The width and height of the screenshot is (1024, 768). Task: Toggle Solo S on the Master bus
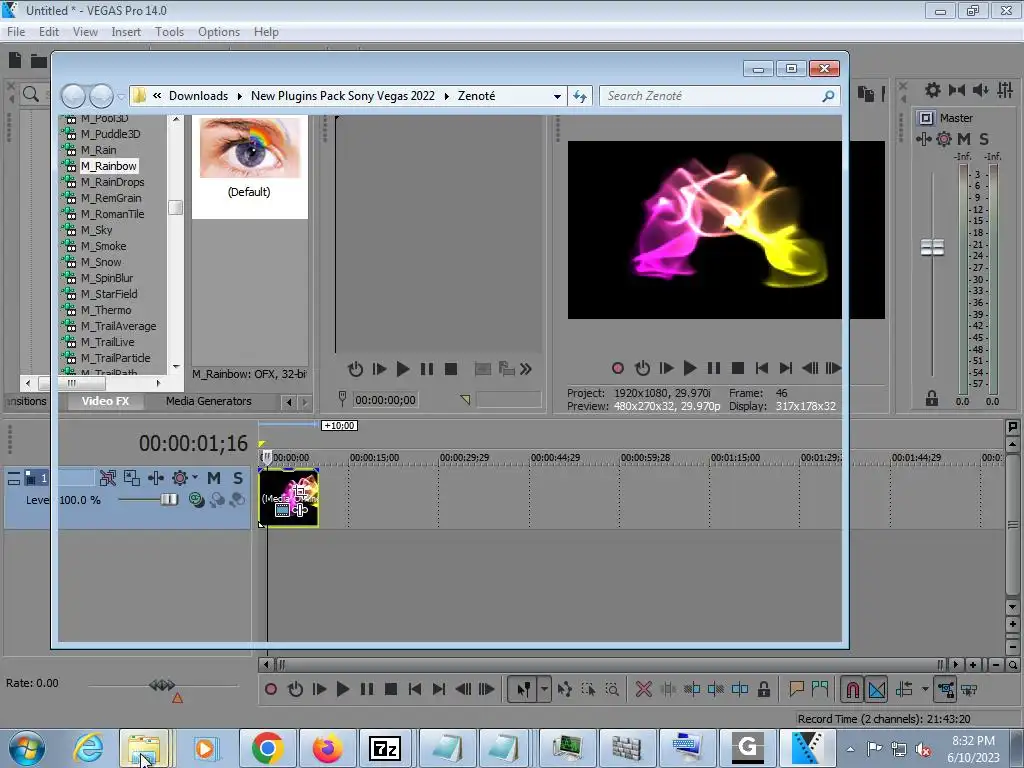(984, 138)
